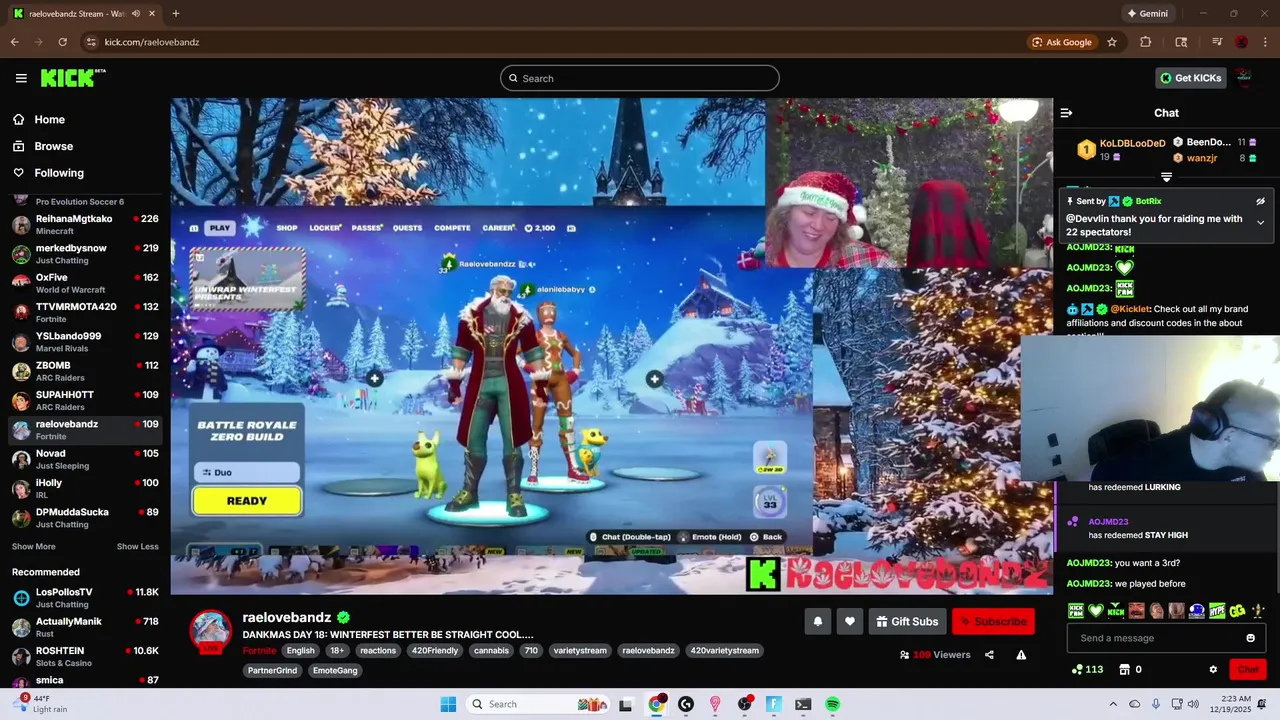Insert the HYPE quick emote
1280x720 pixels.
pyautogui.click(x=1217, y=611)
